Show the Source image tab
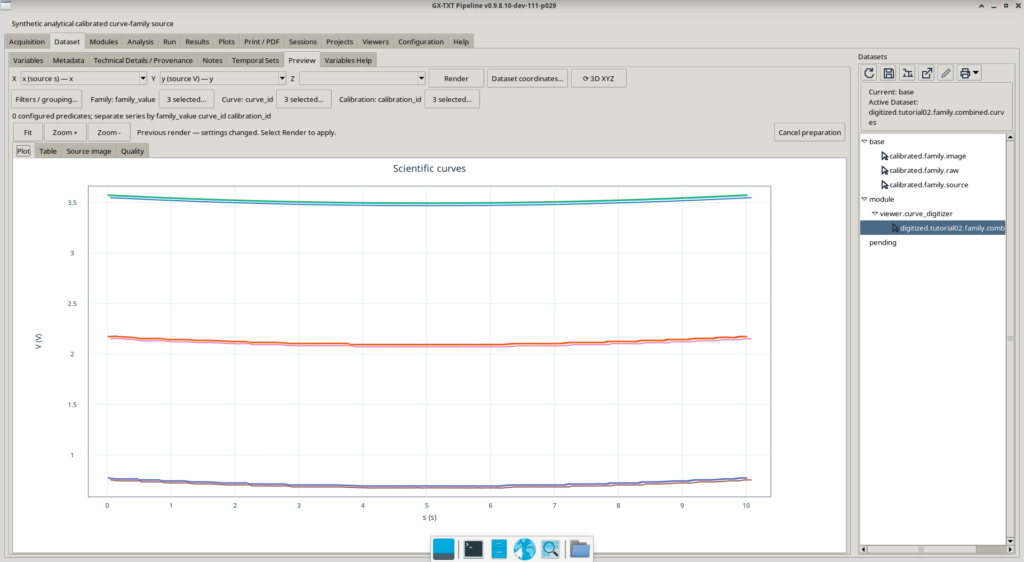Screen dimensions: 1024x562 [89, 151]
